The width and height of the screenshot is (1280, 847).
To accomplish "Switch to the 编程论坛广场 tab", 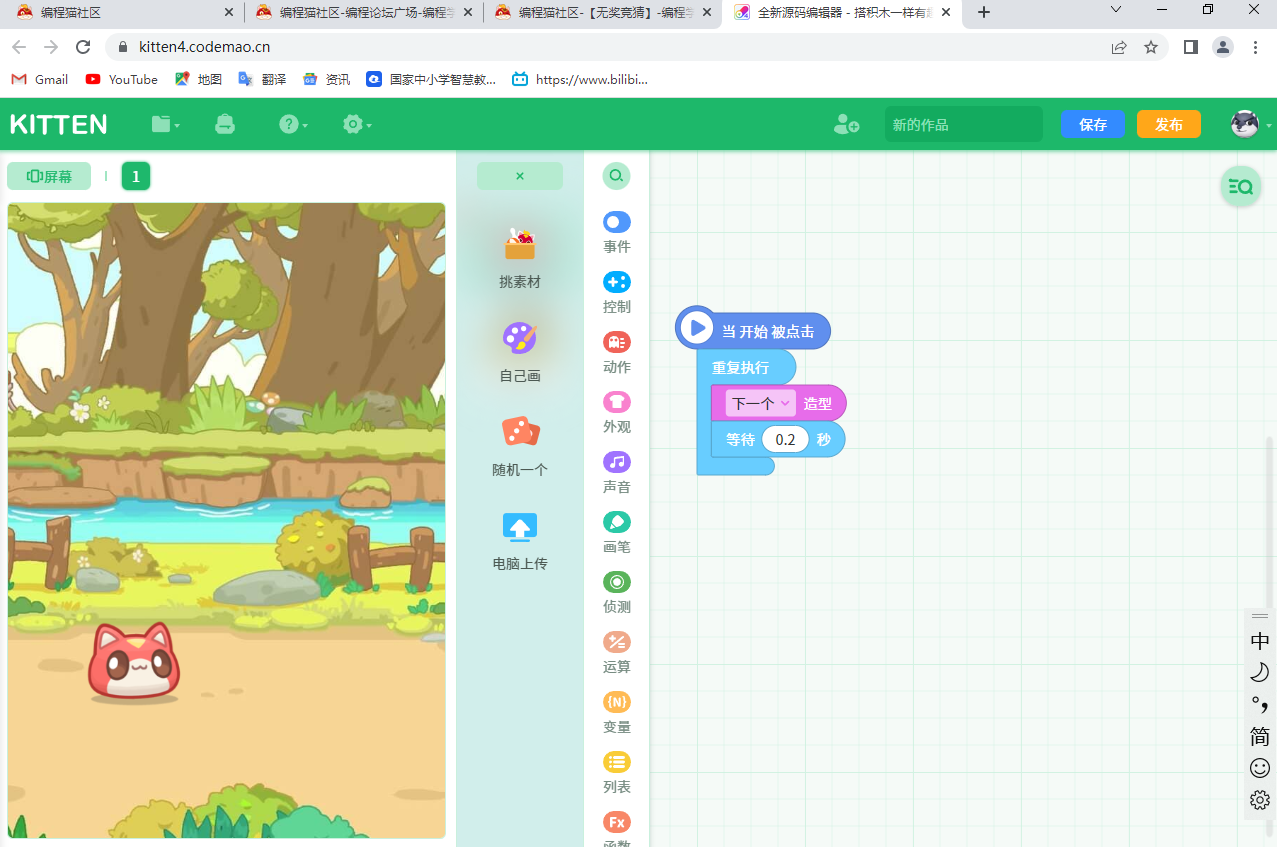I will click(x=364, y=13).
